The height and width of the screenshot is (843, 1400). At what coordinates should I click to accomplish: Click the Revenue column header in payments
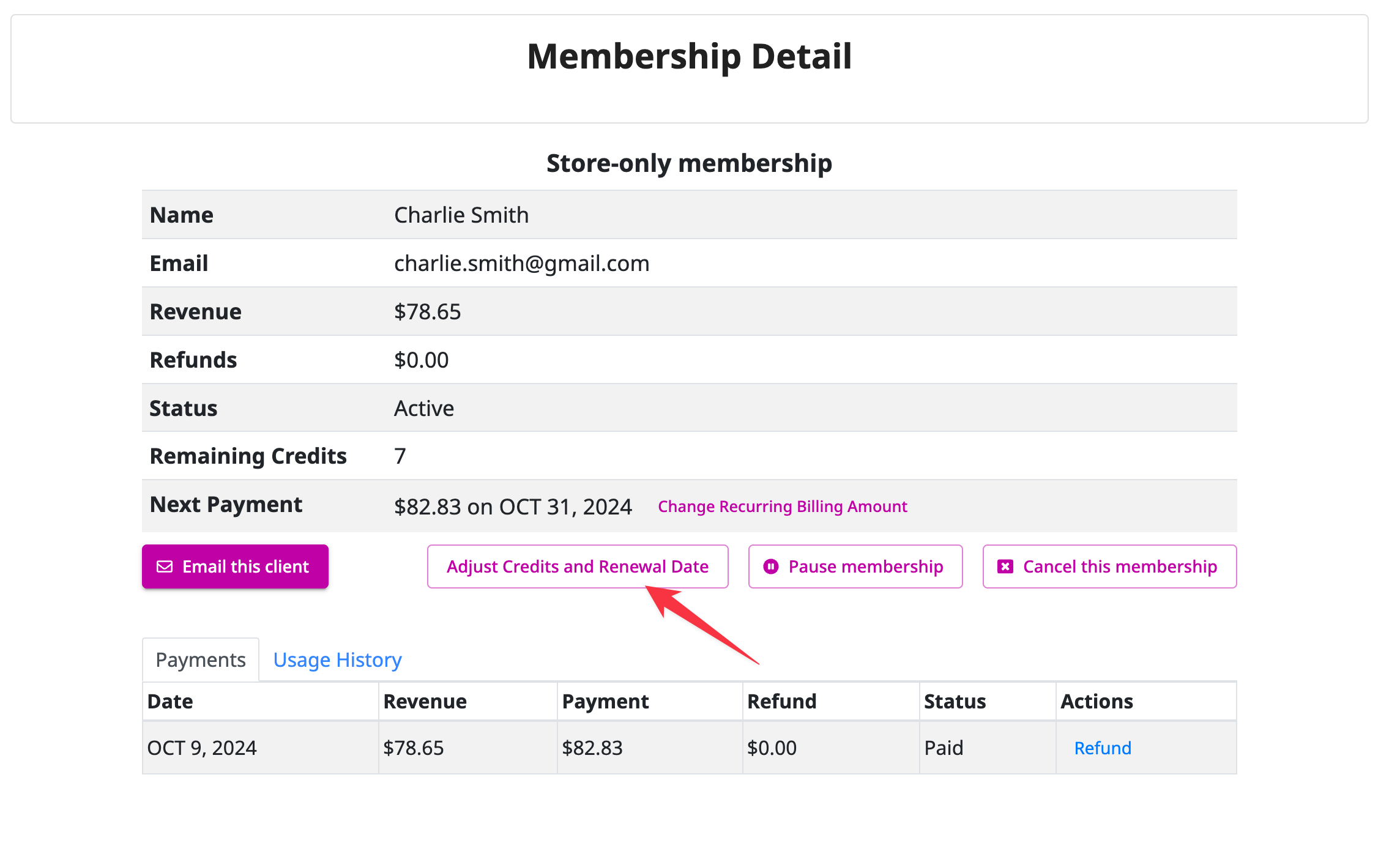click(425, 701)
